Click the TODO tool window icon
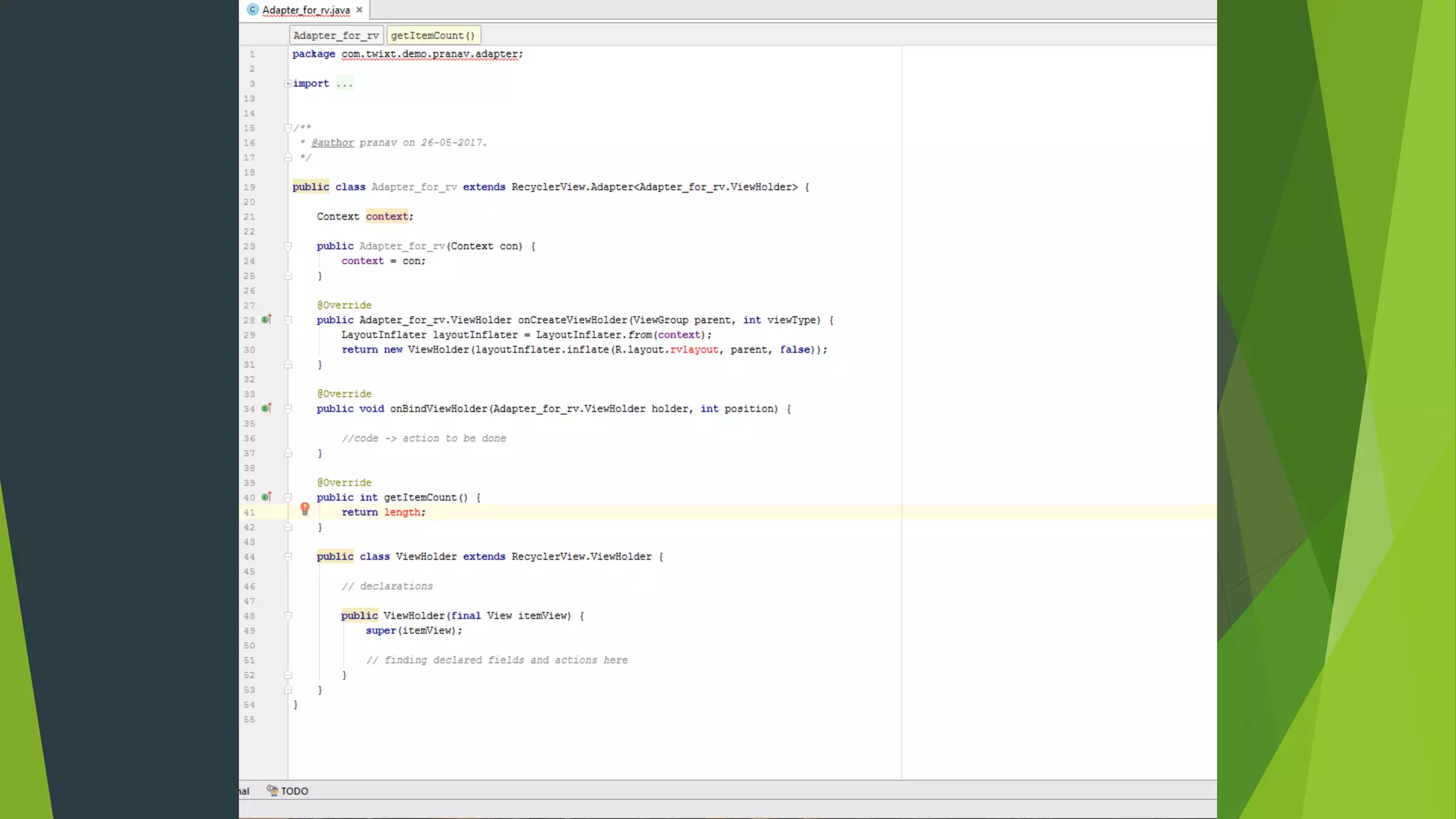This screenshot has height=819, width=1456. pos(272,791)
